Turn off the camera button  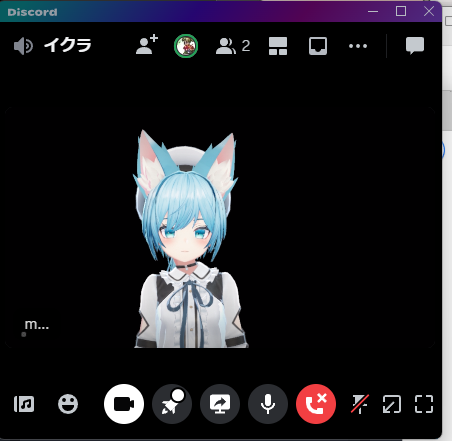[x=124, y=404]
